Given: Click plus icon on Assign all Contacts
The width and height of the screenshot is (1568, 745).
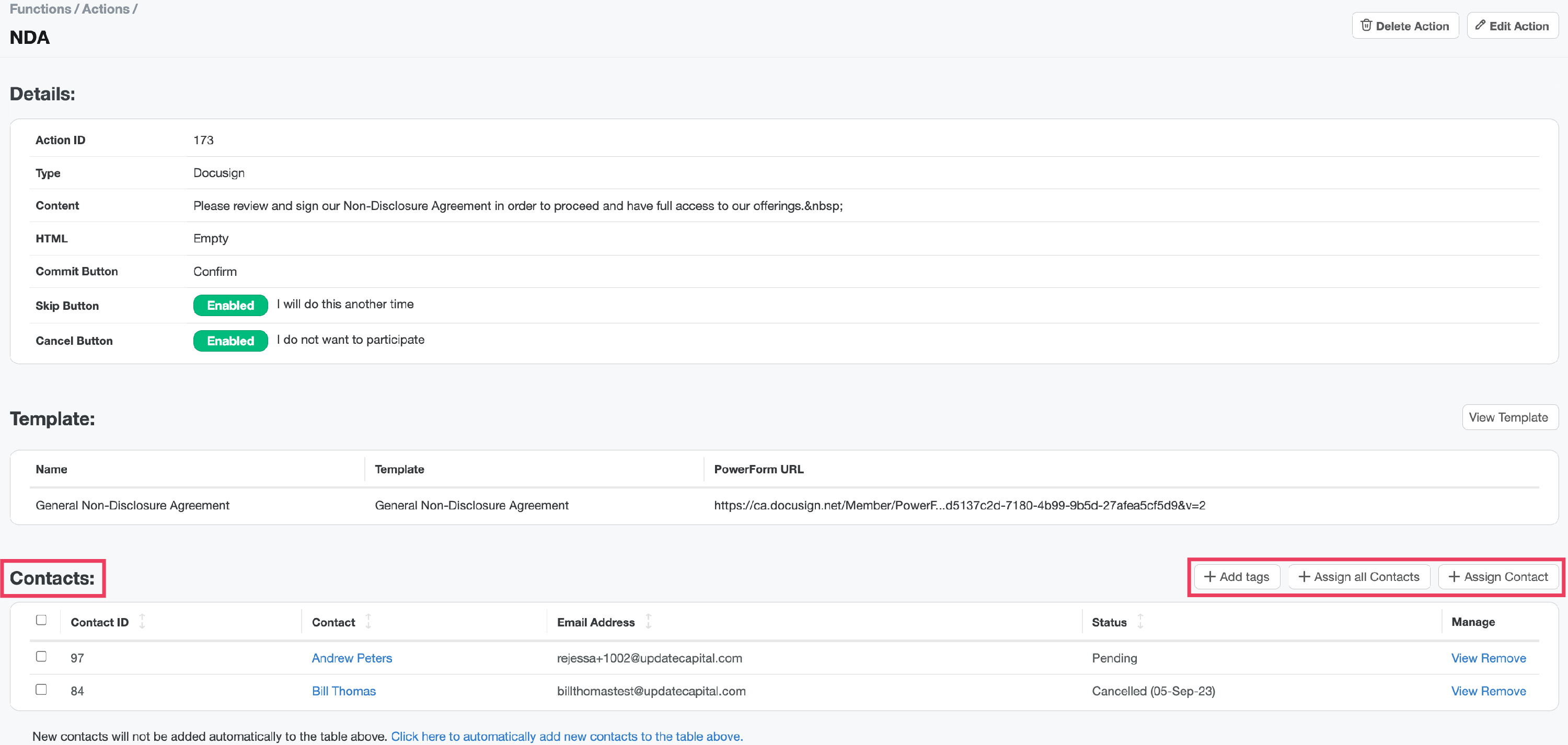Looking at the screenshot, I should point(1304,576).
